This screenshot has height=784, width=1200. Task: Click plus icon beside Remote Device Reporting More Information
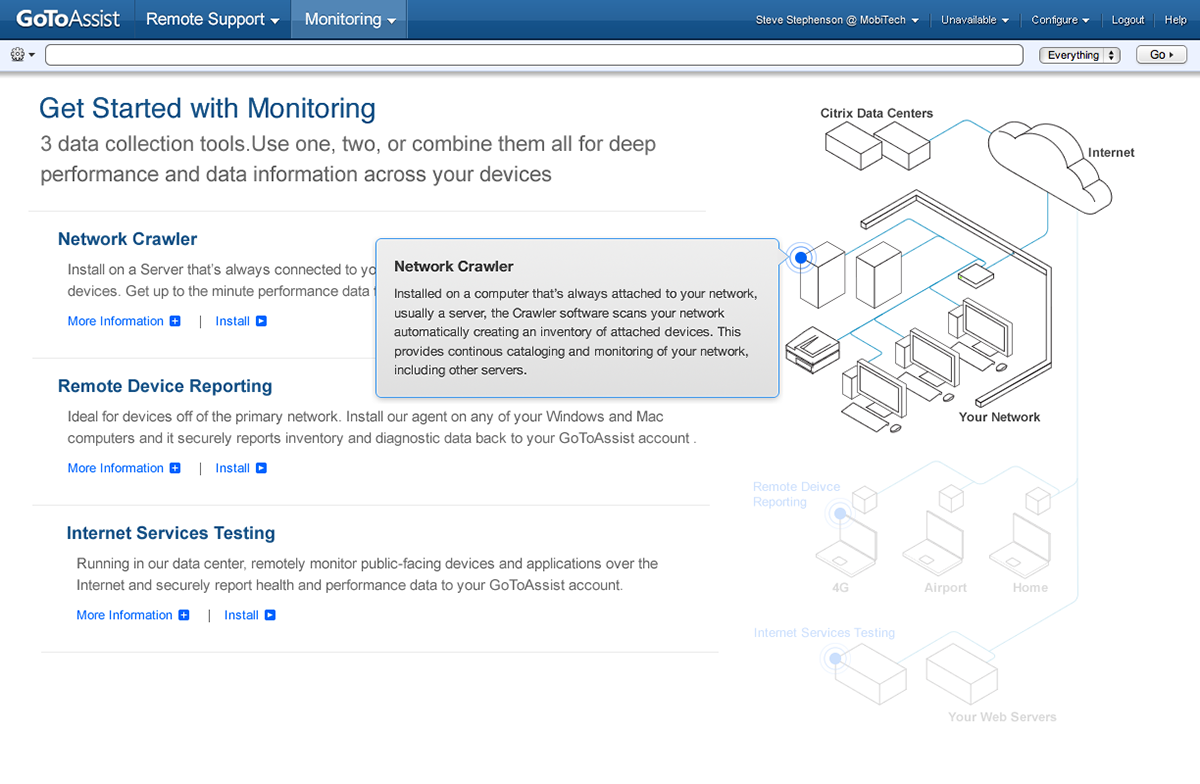tap(175, 468)
